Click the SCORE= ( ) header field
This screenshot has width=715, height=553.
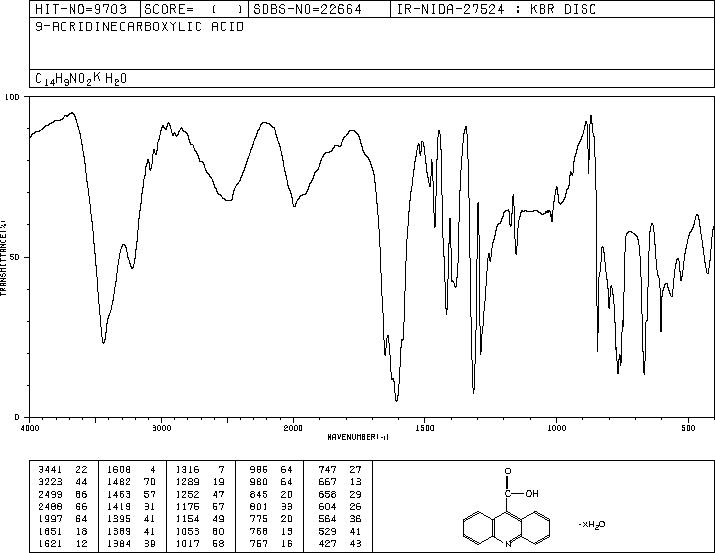(x=193, y=9)
